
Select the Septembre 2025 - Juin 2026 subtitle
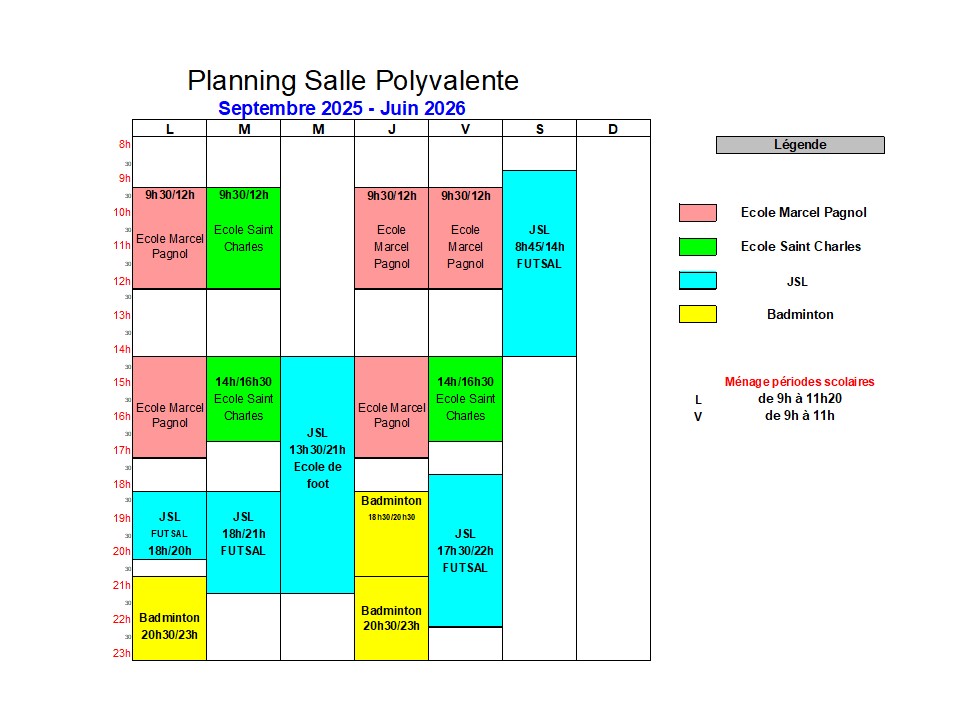pyautogui.click(x=342, y=108)
